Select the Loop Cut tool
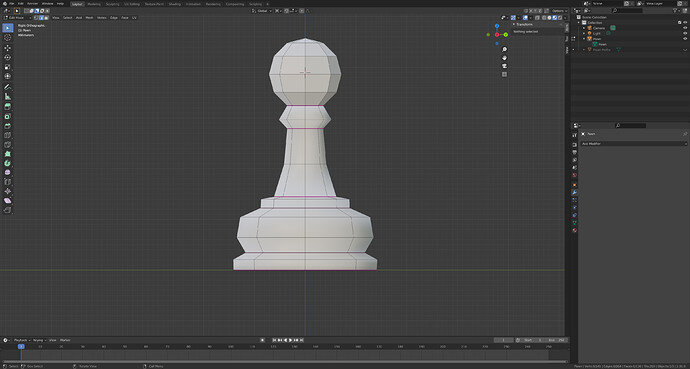 [x=7, y=135]
